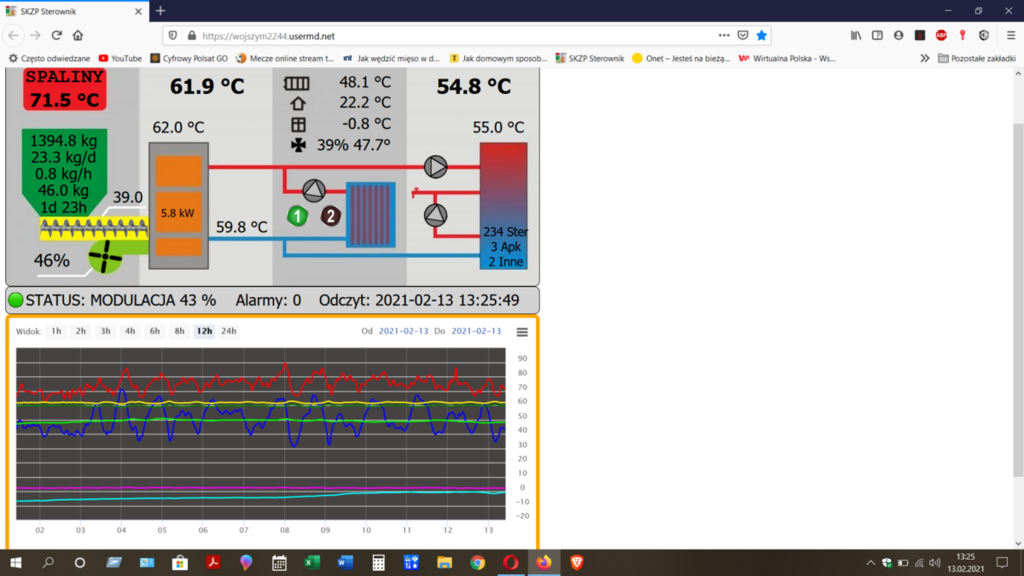The image size is (1024, 576).
Task: Open the YouTube bookmark
Action: 119,59
